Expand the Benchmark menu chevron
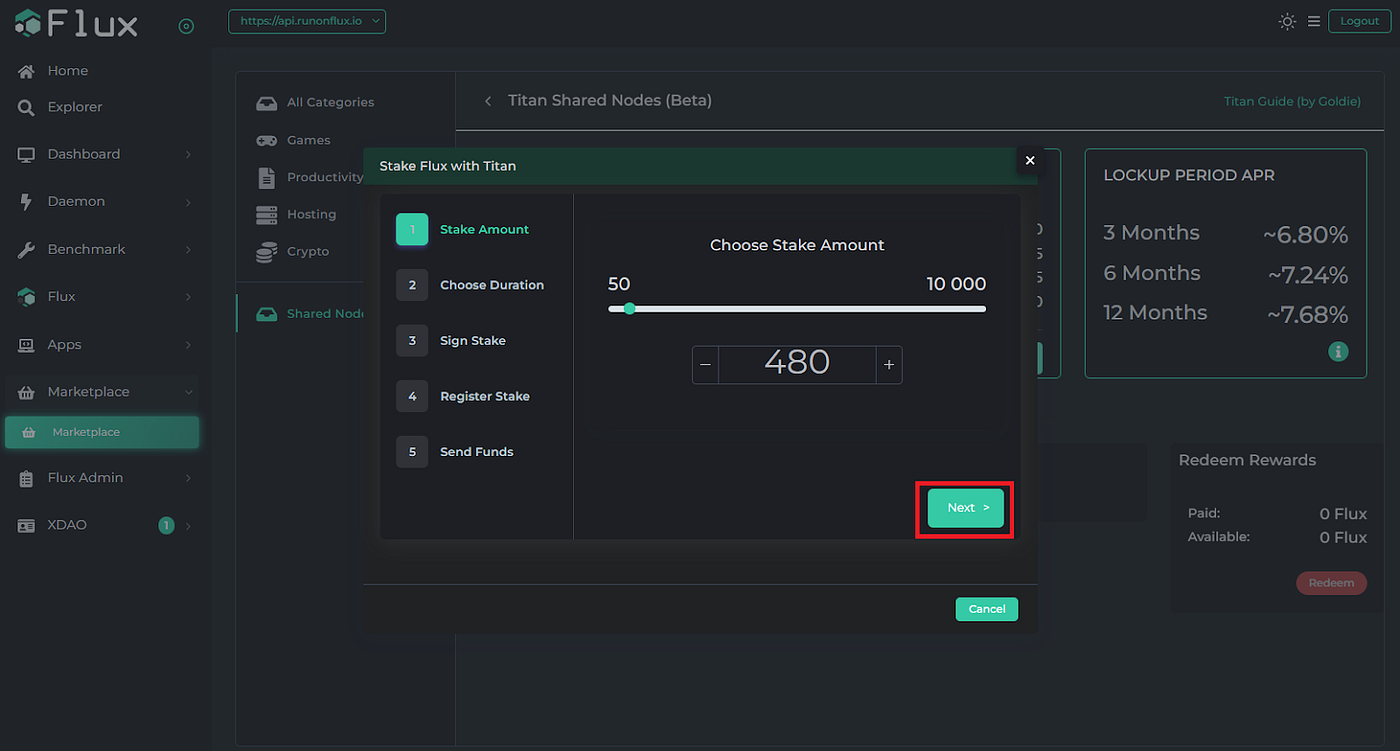This screenshot has width=1400, height=751. coord(188,249)
